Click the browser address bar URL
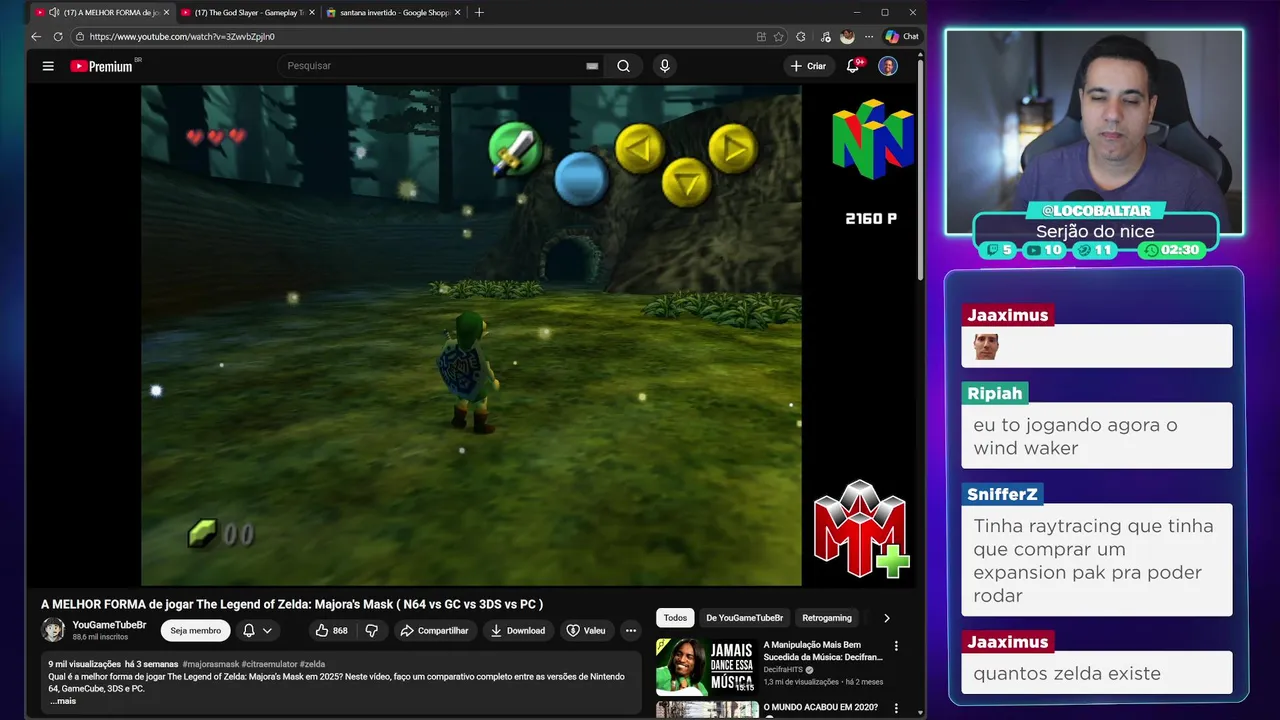The image size is (1280, 720). pyautogui.click(x=182, y=37)
